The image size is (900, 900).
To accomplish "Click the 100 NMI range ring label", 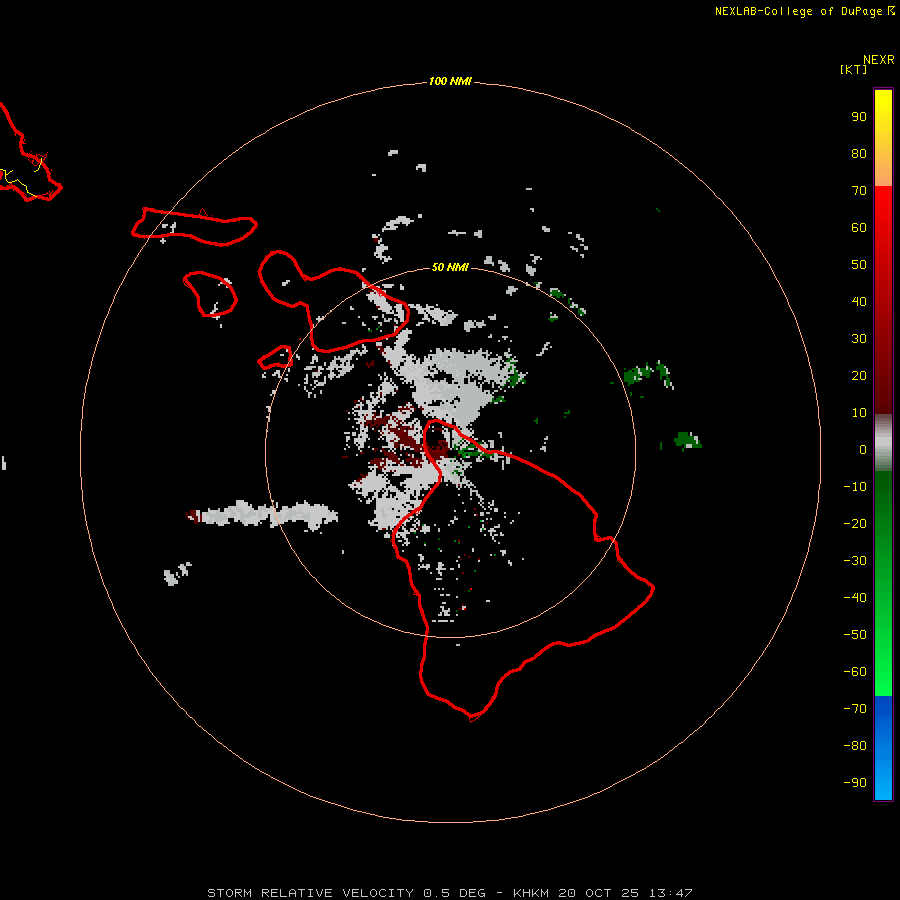I will click(x=449, y=81).
